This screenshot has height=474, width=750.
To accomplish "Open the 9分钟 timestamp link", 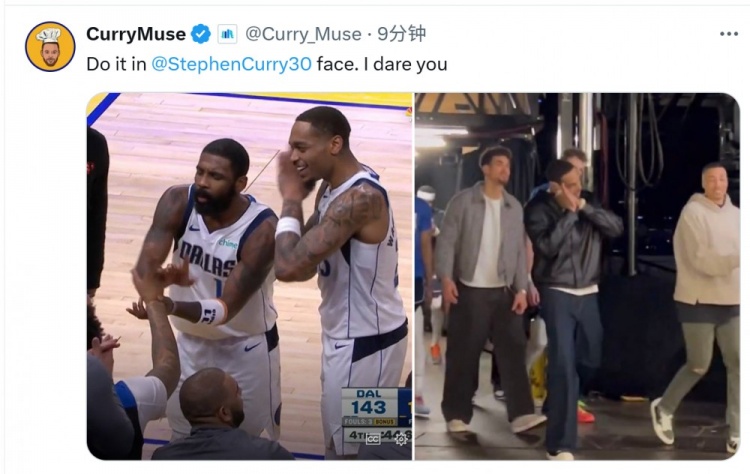I will tap(401, 34).
